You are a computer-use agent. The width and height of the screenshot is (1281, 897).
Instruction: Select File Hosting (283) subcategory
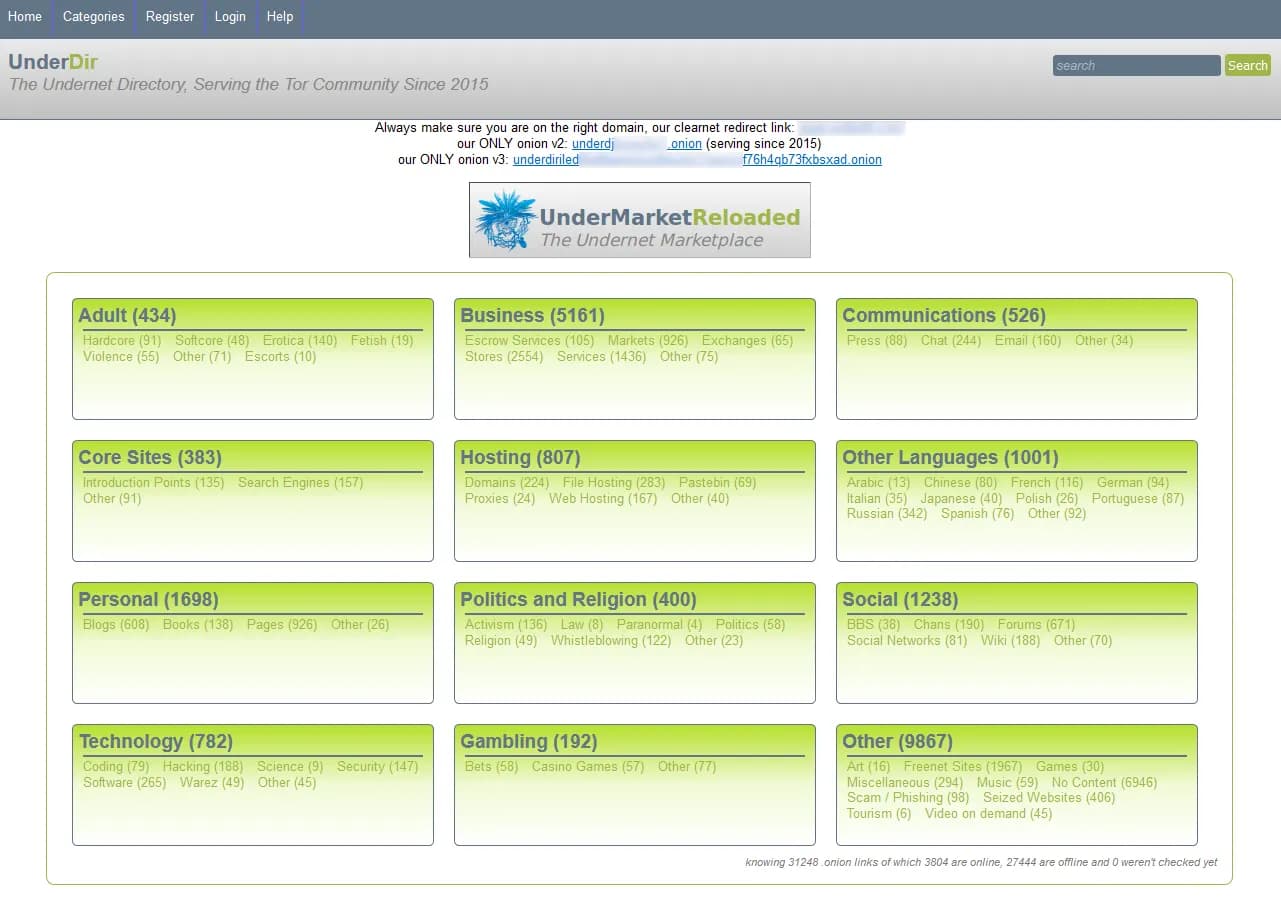pyautogui.click(x=614, y=483)
